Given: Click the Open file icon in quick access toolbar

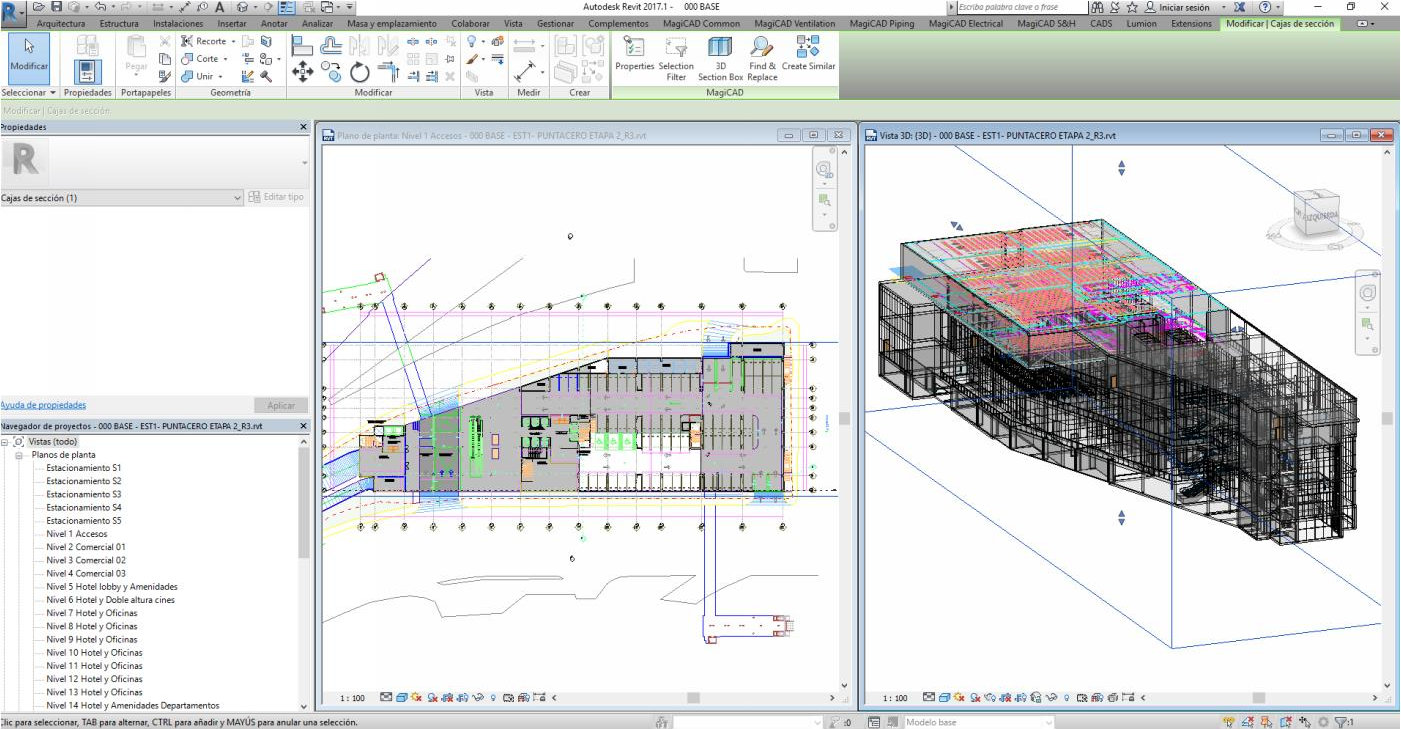Looking at the screenshot, I should [x=40, y=7].
